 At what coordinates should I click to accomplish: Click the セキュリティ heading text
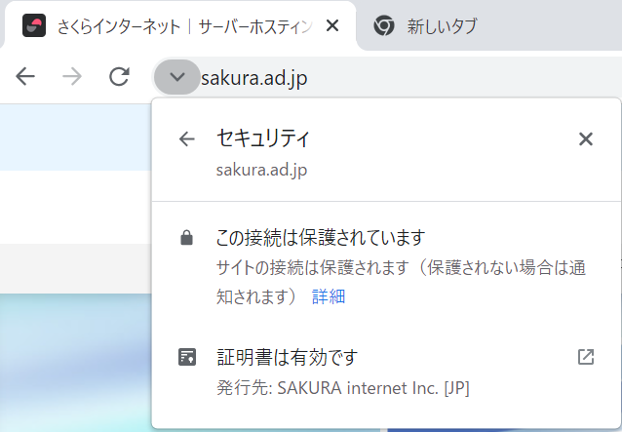click(x=263, y=138)
